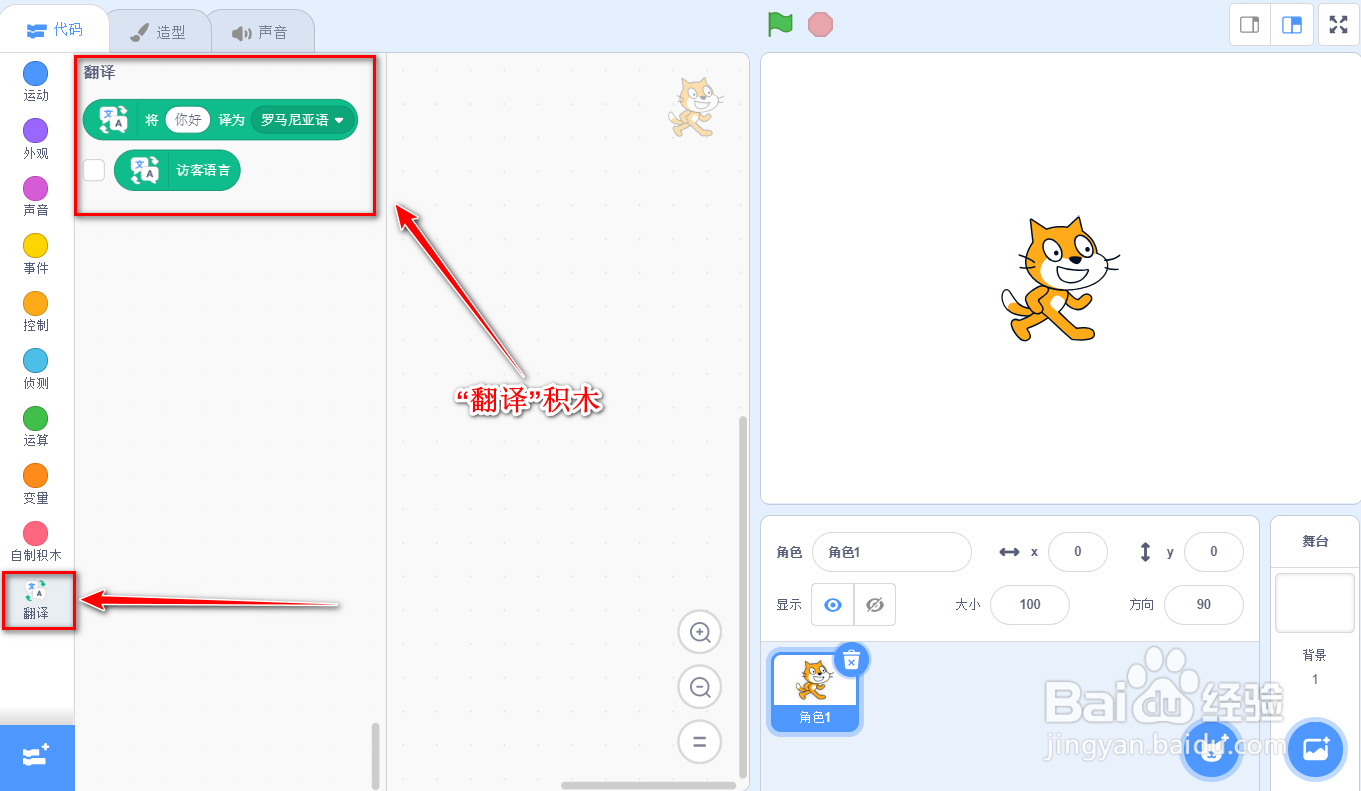Select the stage backdrop thumbnail

coord(1315,602)
